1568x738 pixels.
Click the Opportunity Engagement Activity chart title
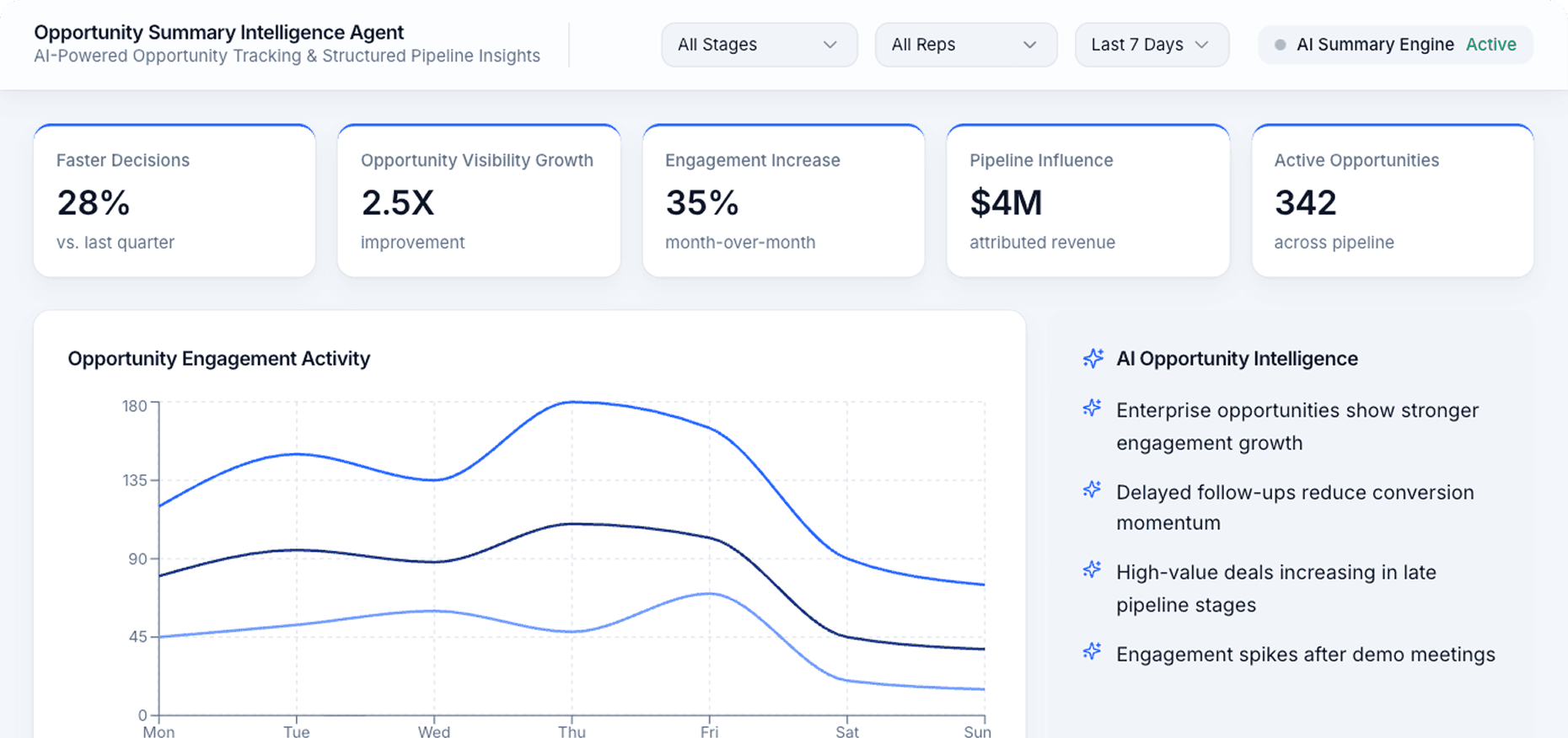coord(219,358)
